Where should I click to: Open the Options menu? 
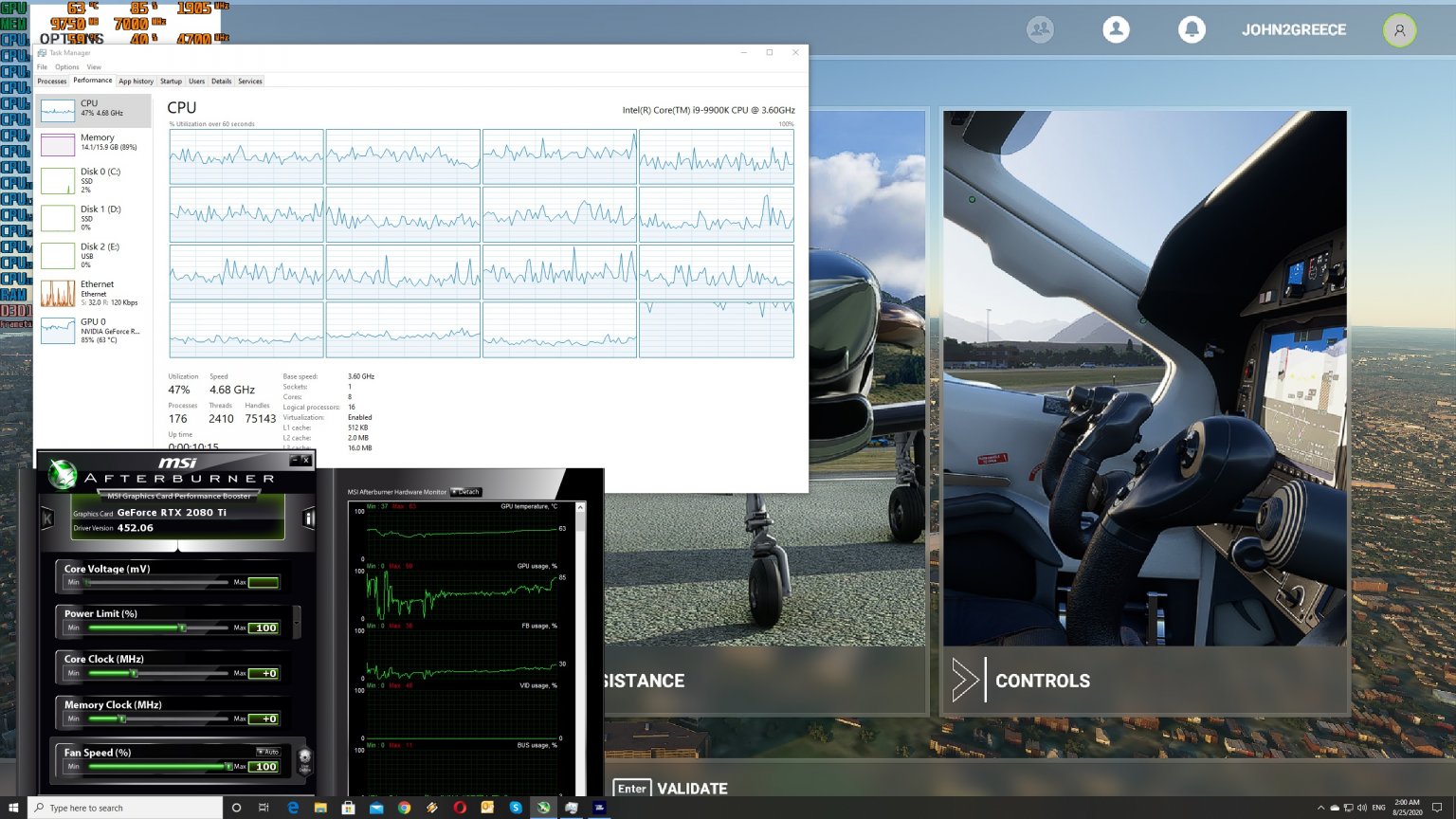(66, 67)
